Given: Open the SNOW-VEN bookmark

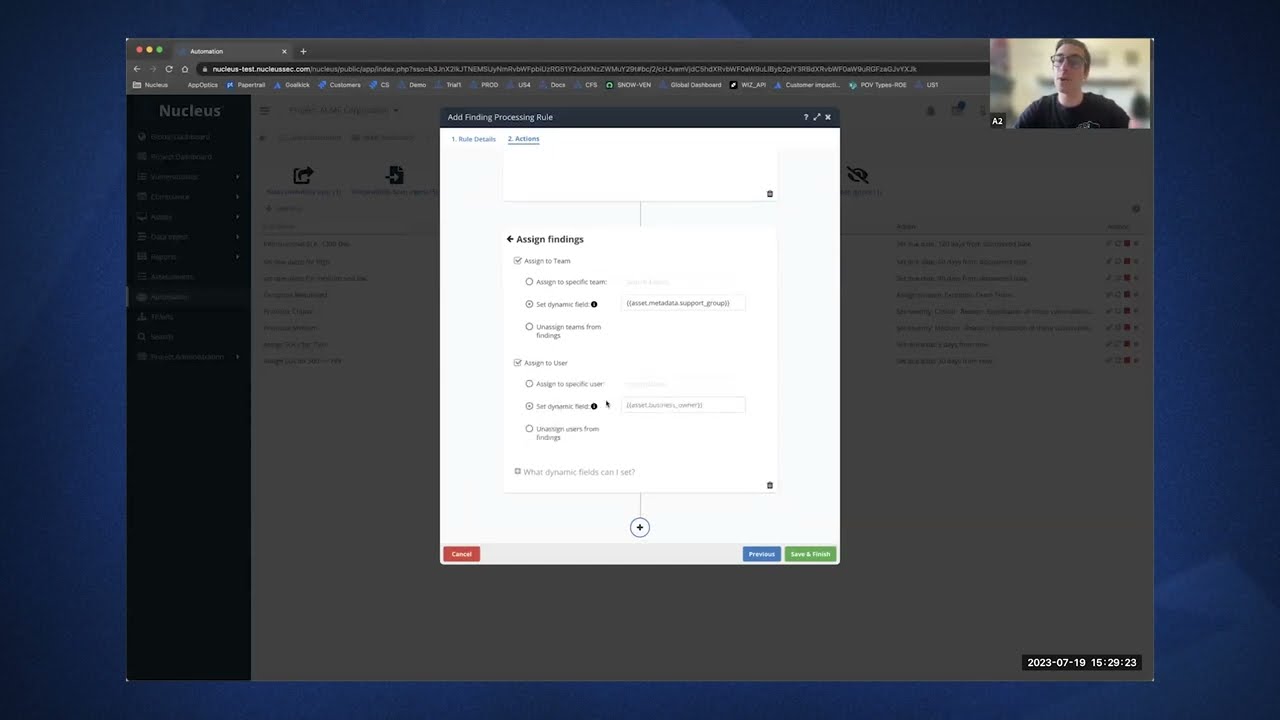Looking at the screenshot, I should click(x=629, y=85).
